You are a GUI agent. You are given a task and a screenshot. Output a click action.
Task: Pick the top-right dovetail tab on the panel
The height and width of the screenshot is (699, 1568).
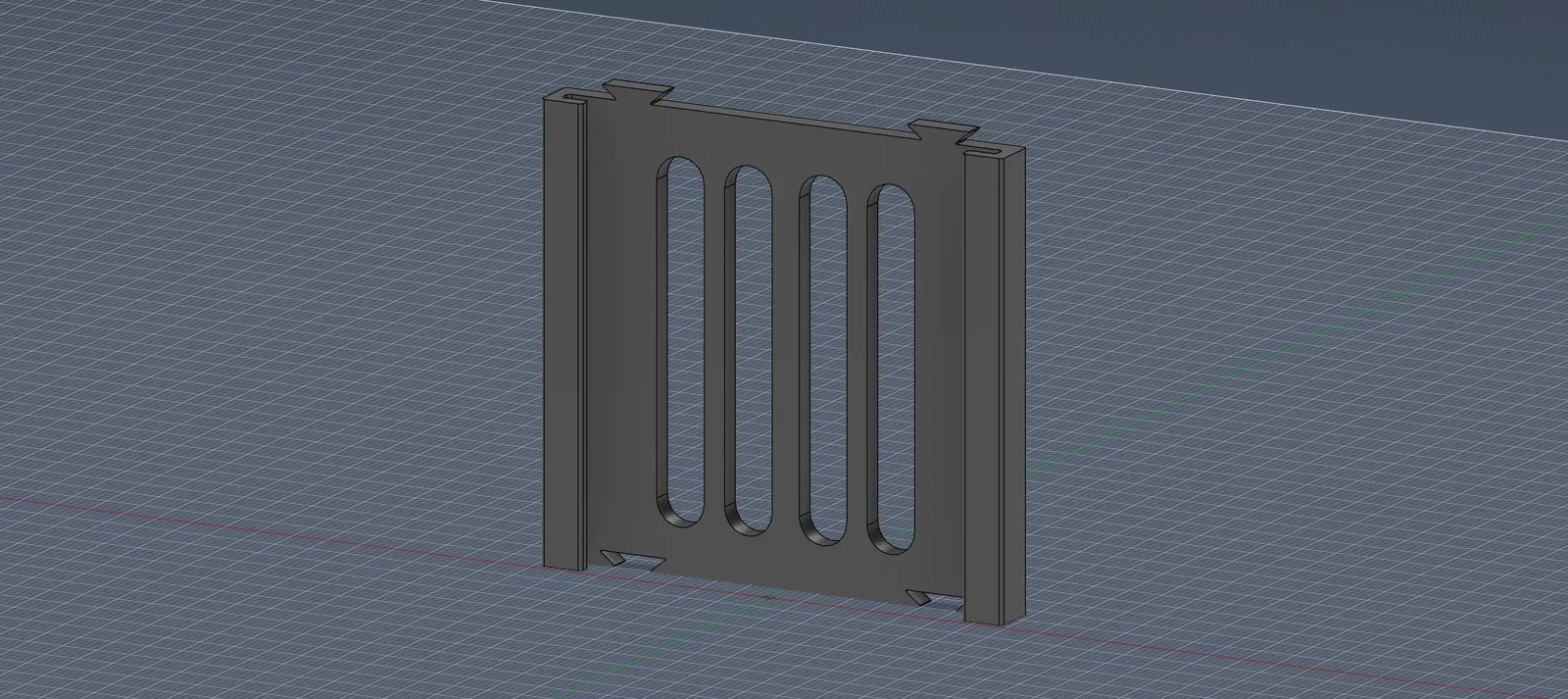tap(943, 130)
